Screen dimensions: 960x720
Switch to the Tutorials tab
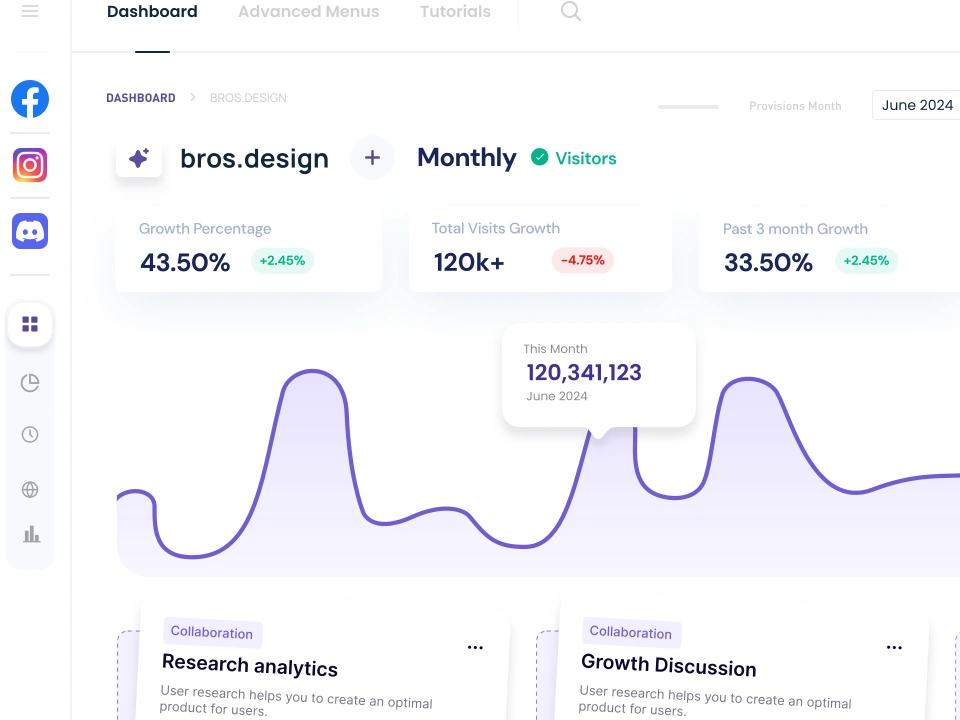455,12
